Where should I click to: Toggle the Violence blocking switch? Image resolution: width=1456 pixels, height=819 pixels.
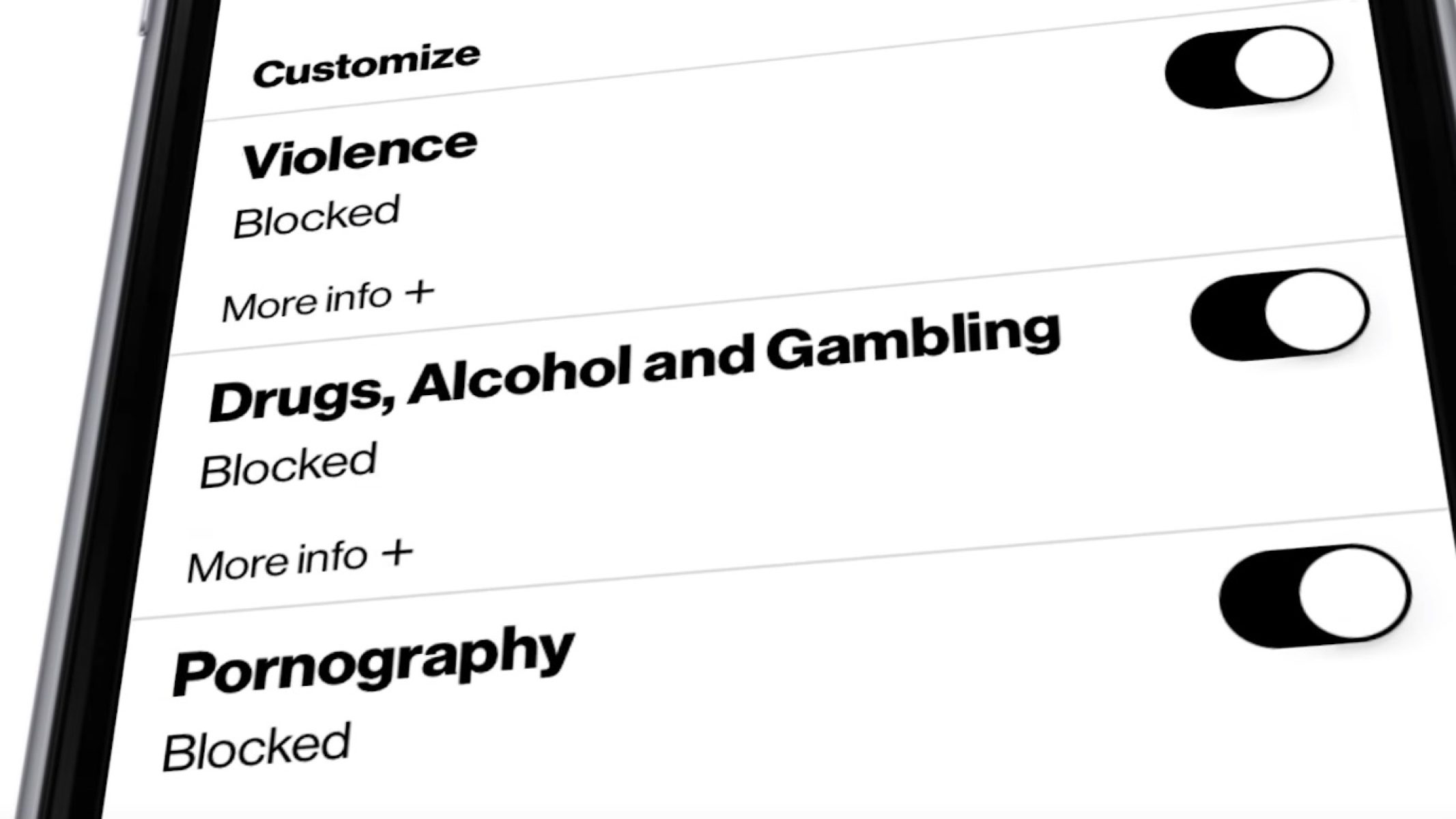pyautogui.click(x=1248, y=67)
